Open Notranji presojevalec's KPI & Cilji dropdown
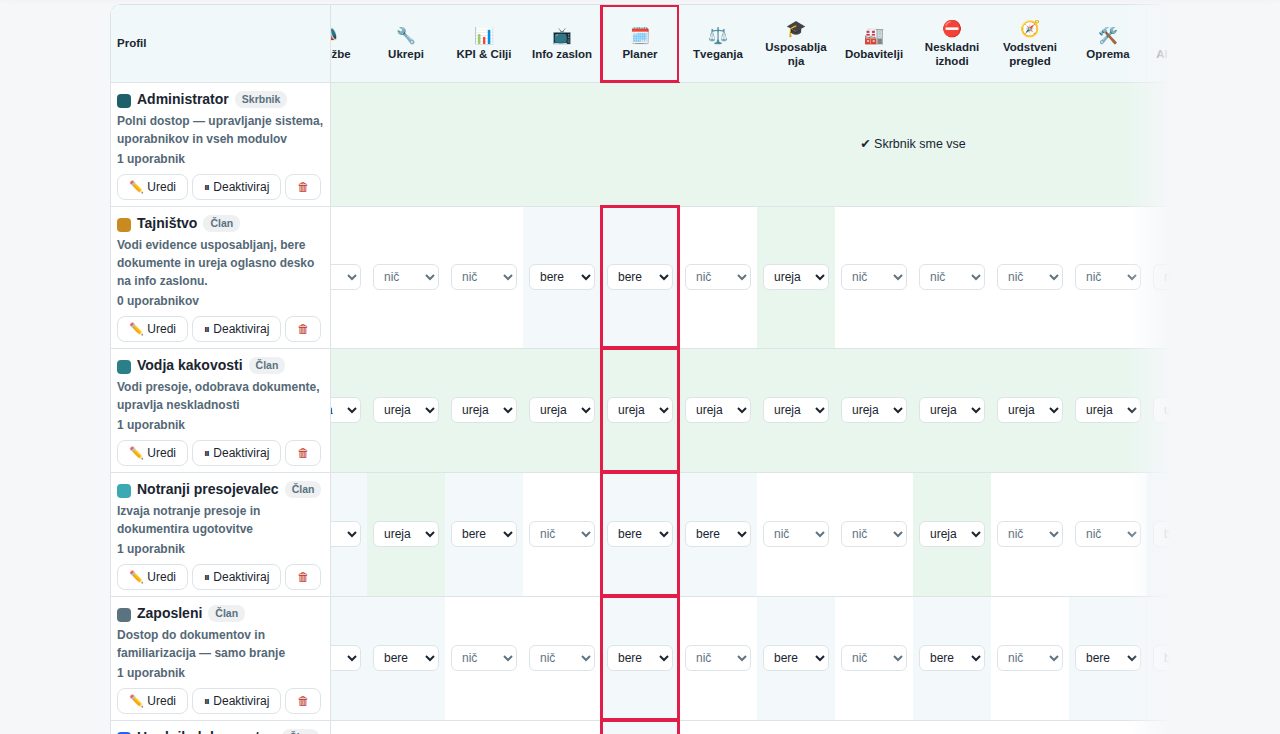Viewport: 1280px width, 734px height. point(484,534)
